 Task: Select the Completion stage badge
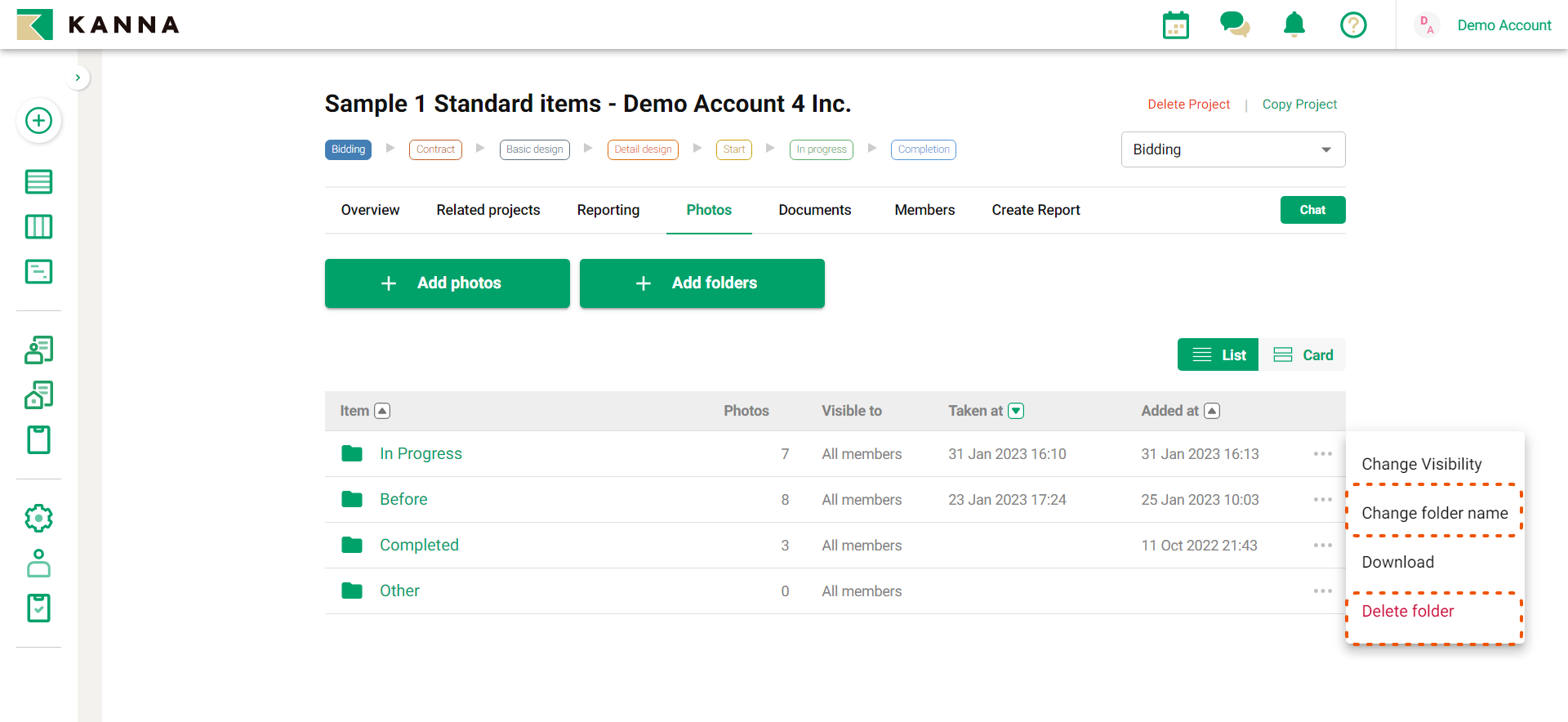[923, 149]
